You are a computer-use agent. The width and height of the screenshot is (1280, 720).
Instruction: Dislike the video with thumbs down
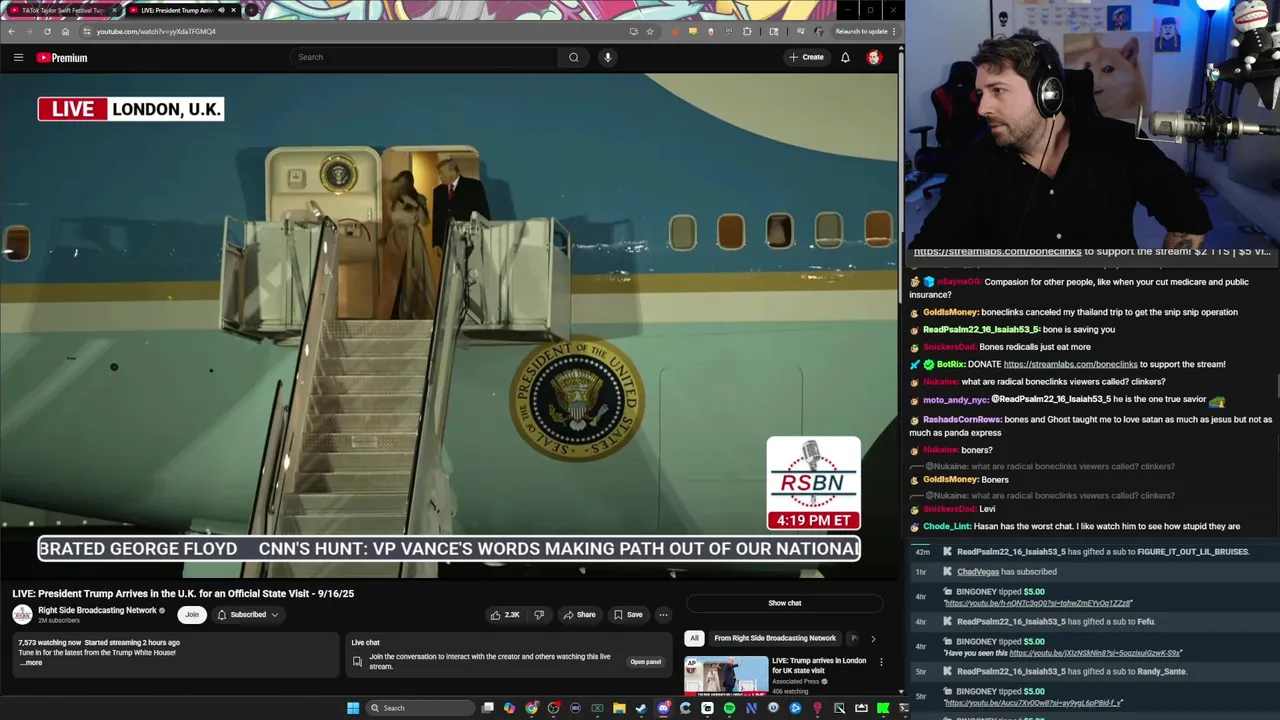point(539,615)
